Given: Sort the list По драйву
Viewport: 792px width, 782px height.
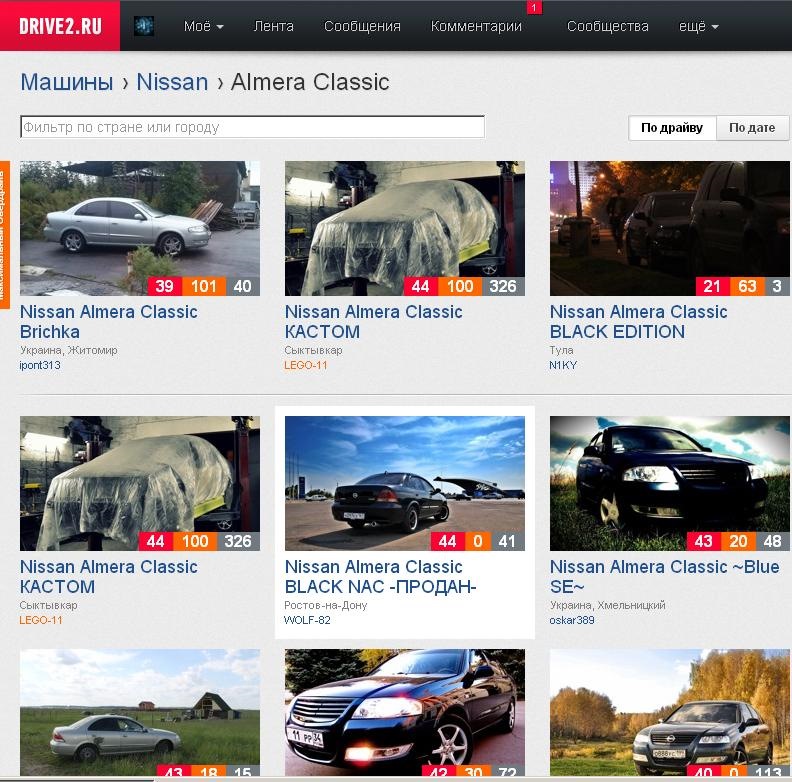Looking at the screenshot, I should click(x=672, y=128).
